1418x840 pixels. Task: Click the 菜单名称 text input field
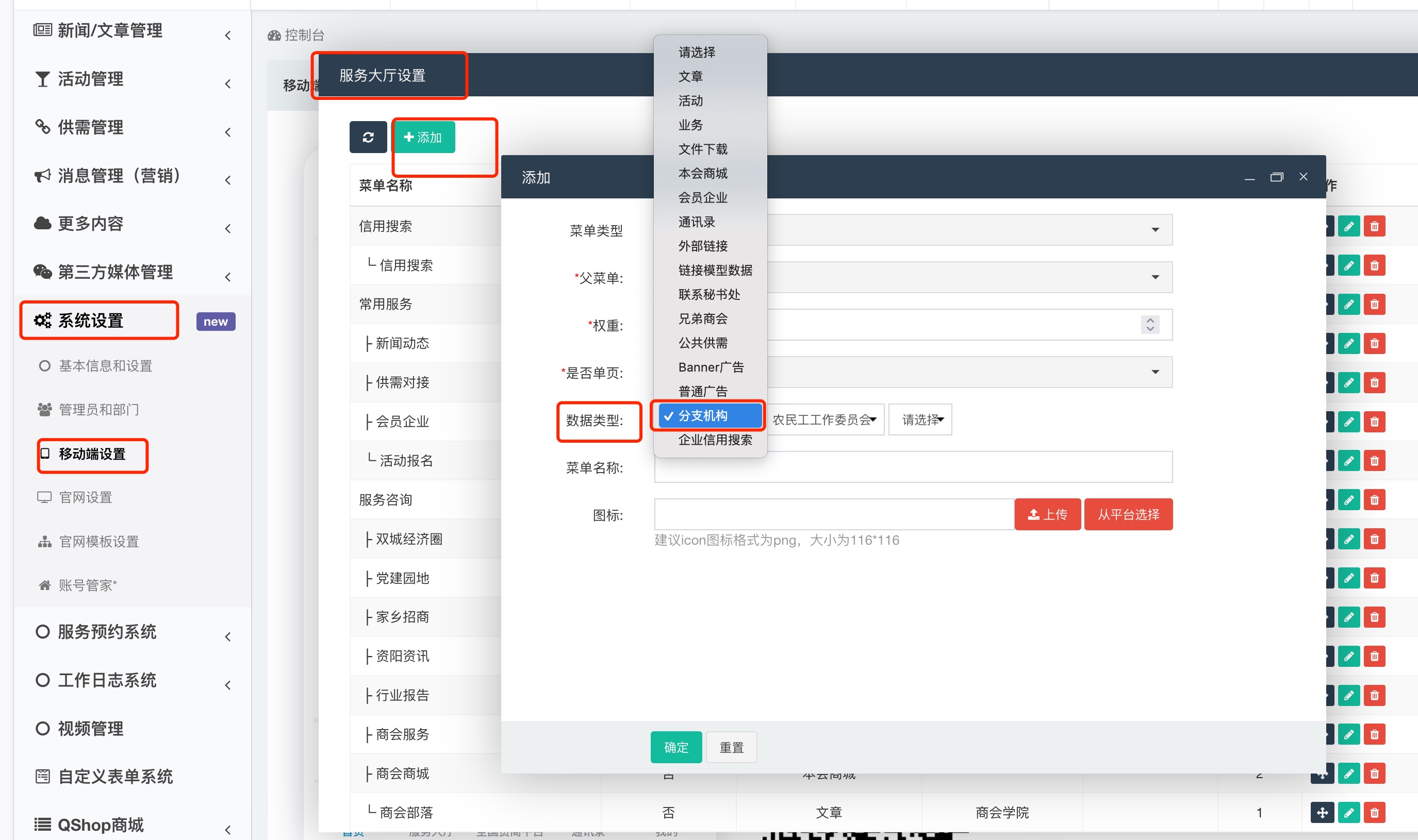pyautogui.click(x=912, y=467)
